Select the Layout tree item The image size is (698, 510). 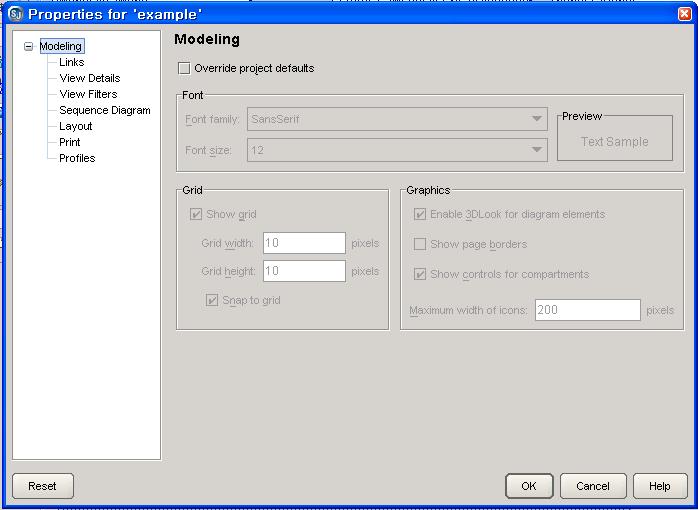[75, 126]
